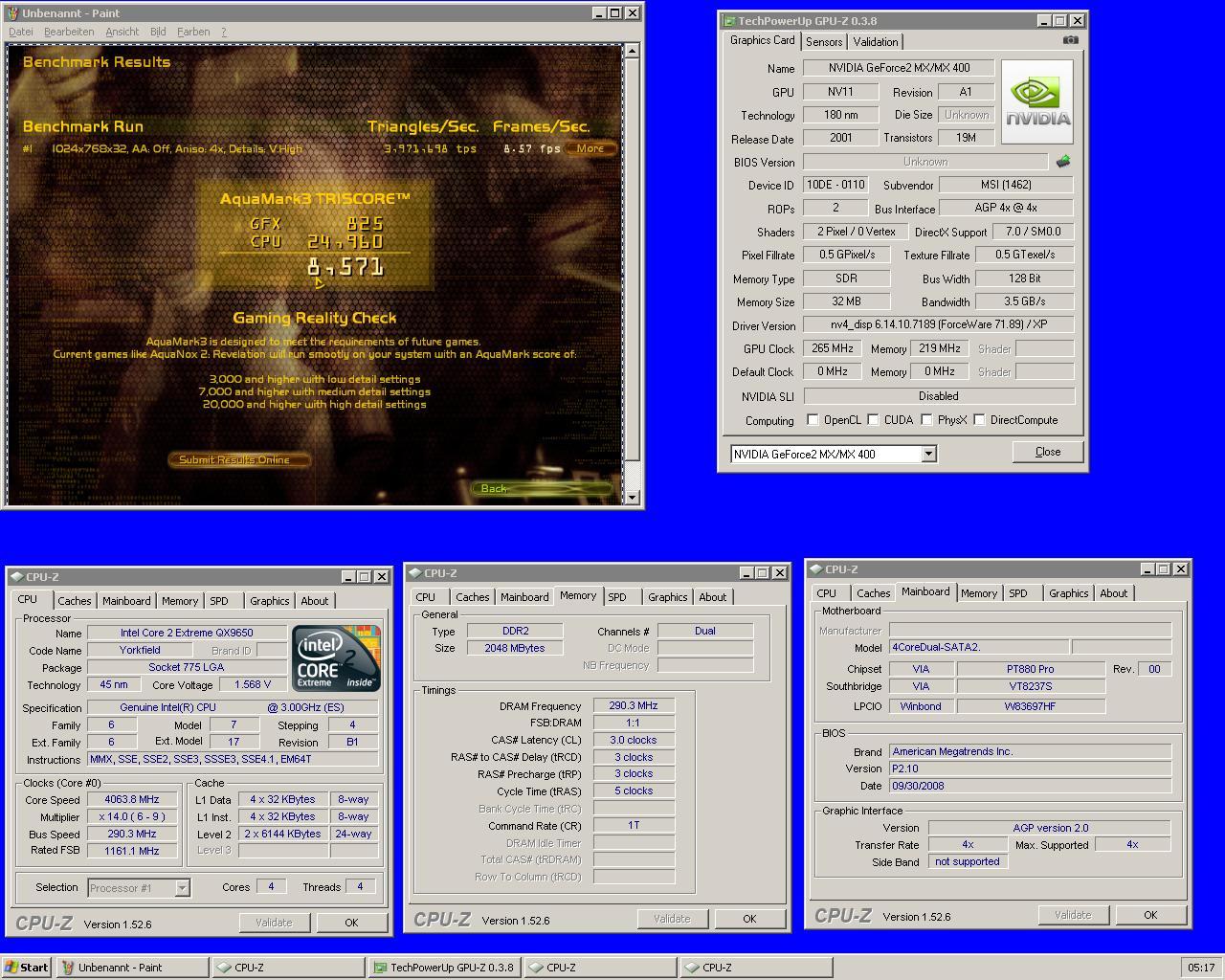The width and height of the screenshot is (1225, 980).
Task: Click the BIOS save chip icon in GPU-Z
Action: point(1062,162)
